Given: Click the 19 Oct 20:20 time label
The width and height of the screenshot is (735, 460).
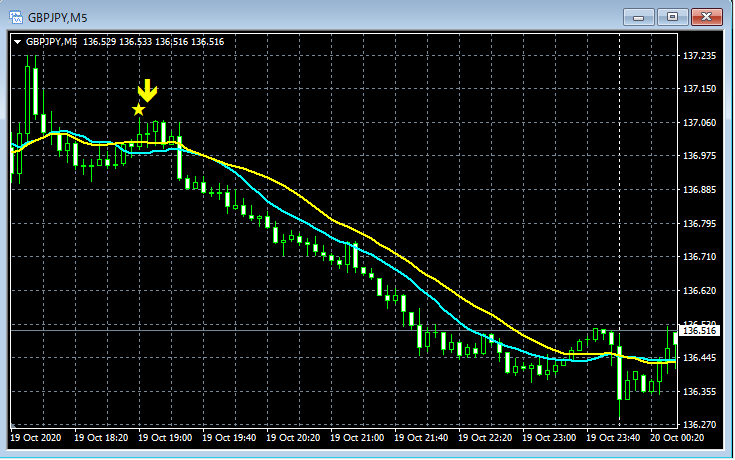Looking at the screenshot, I should click(x=293, y=437).
